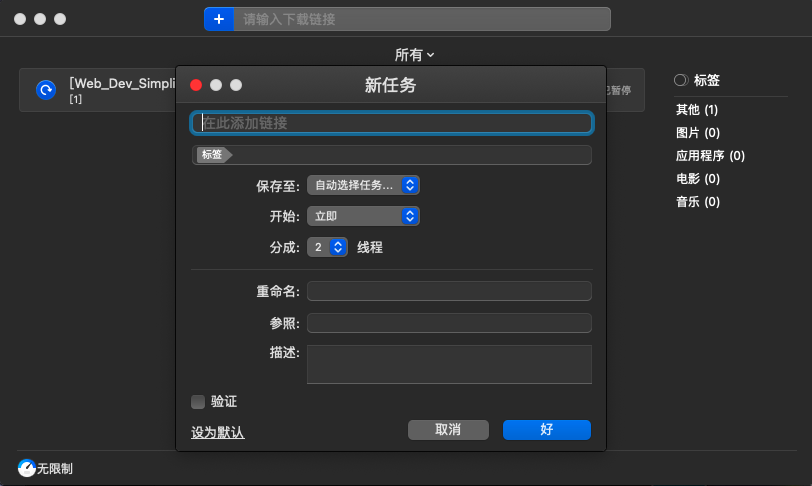Click the 请输入下载链接 top bar field
Image resolution: width=812 pixels, height=486 pixels.
tap(422, 19)
